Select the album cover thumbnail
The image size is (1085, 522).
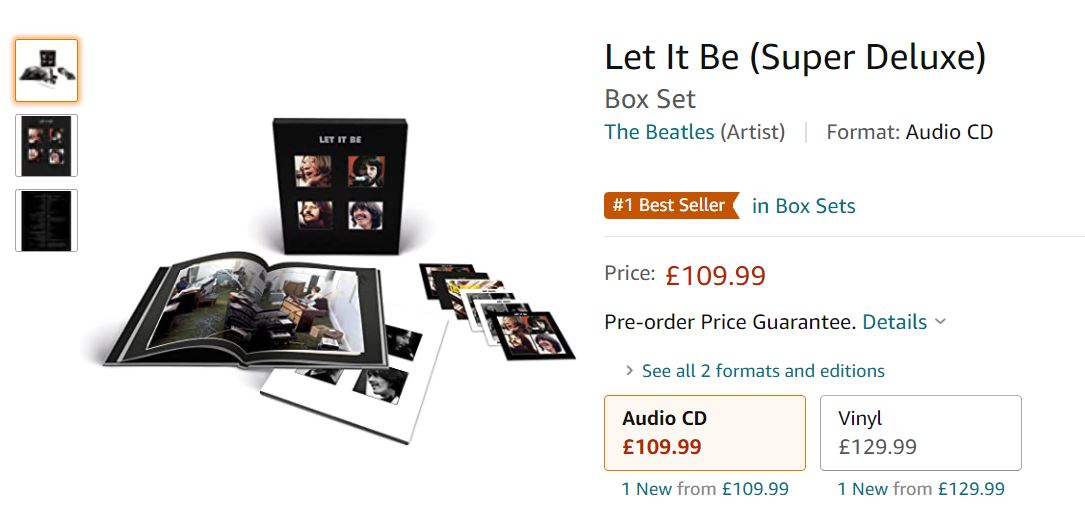click(46, 145)
